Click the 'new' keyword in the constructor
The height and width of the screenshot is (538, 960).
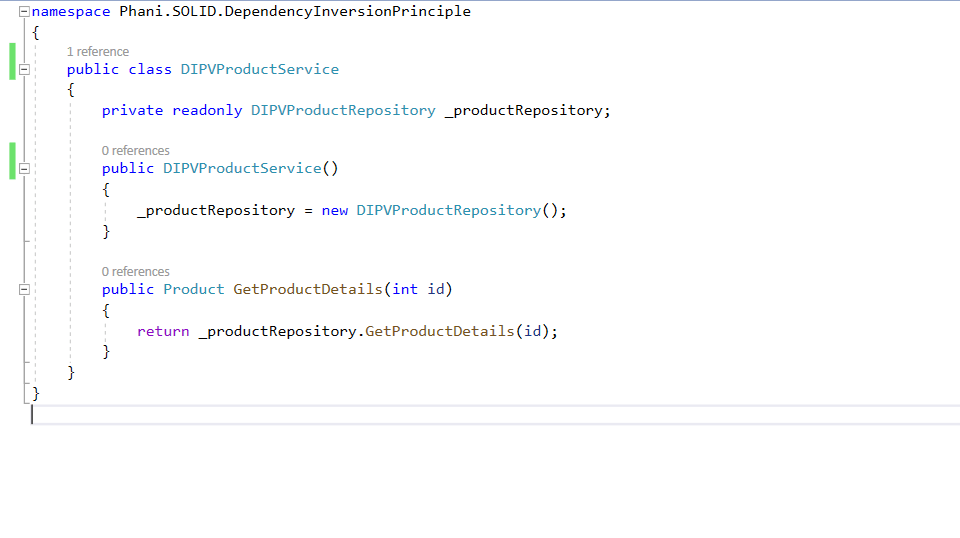tap(334, 211)
